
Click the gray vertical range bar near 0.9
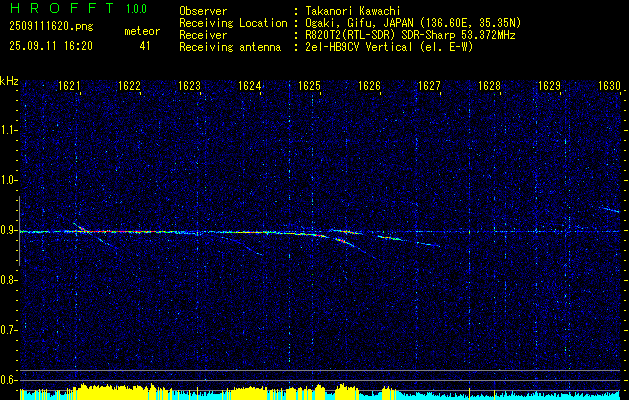click(x=19, y=231)
